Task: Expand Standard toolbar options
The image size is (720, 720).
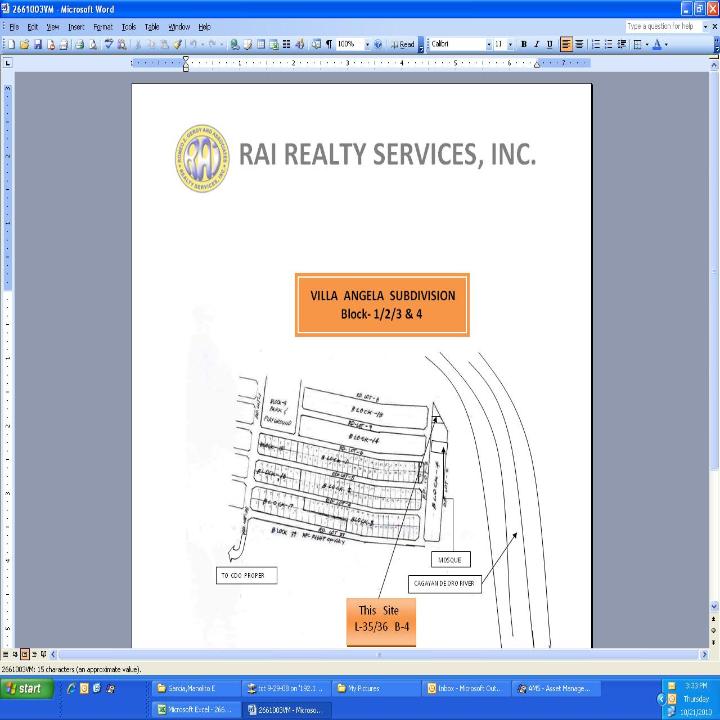Action: click(x=420, y=45)
